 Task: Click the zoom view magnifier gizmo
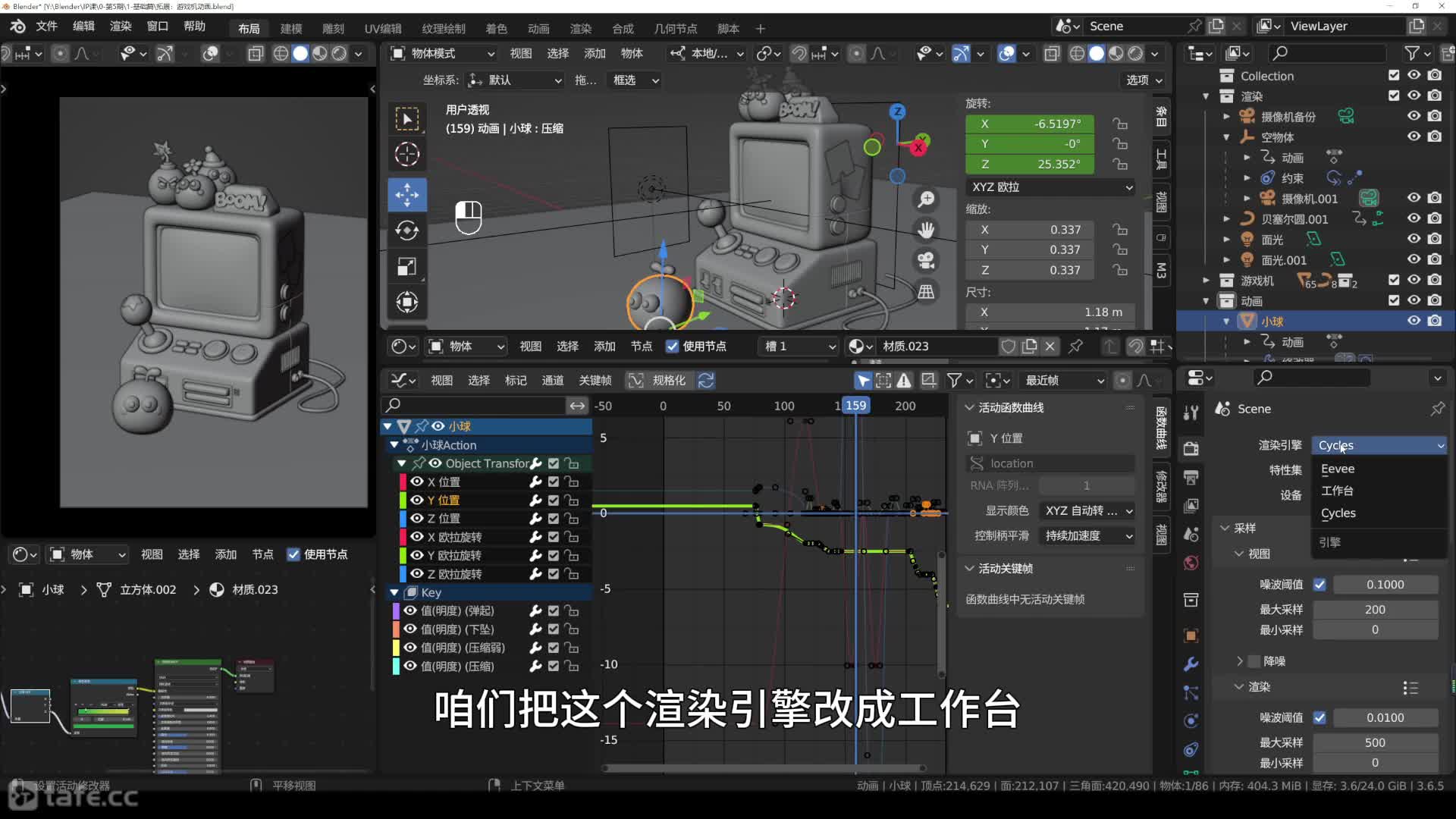(x=926, y=199)
